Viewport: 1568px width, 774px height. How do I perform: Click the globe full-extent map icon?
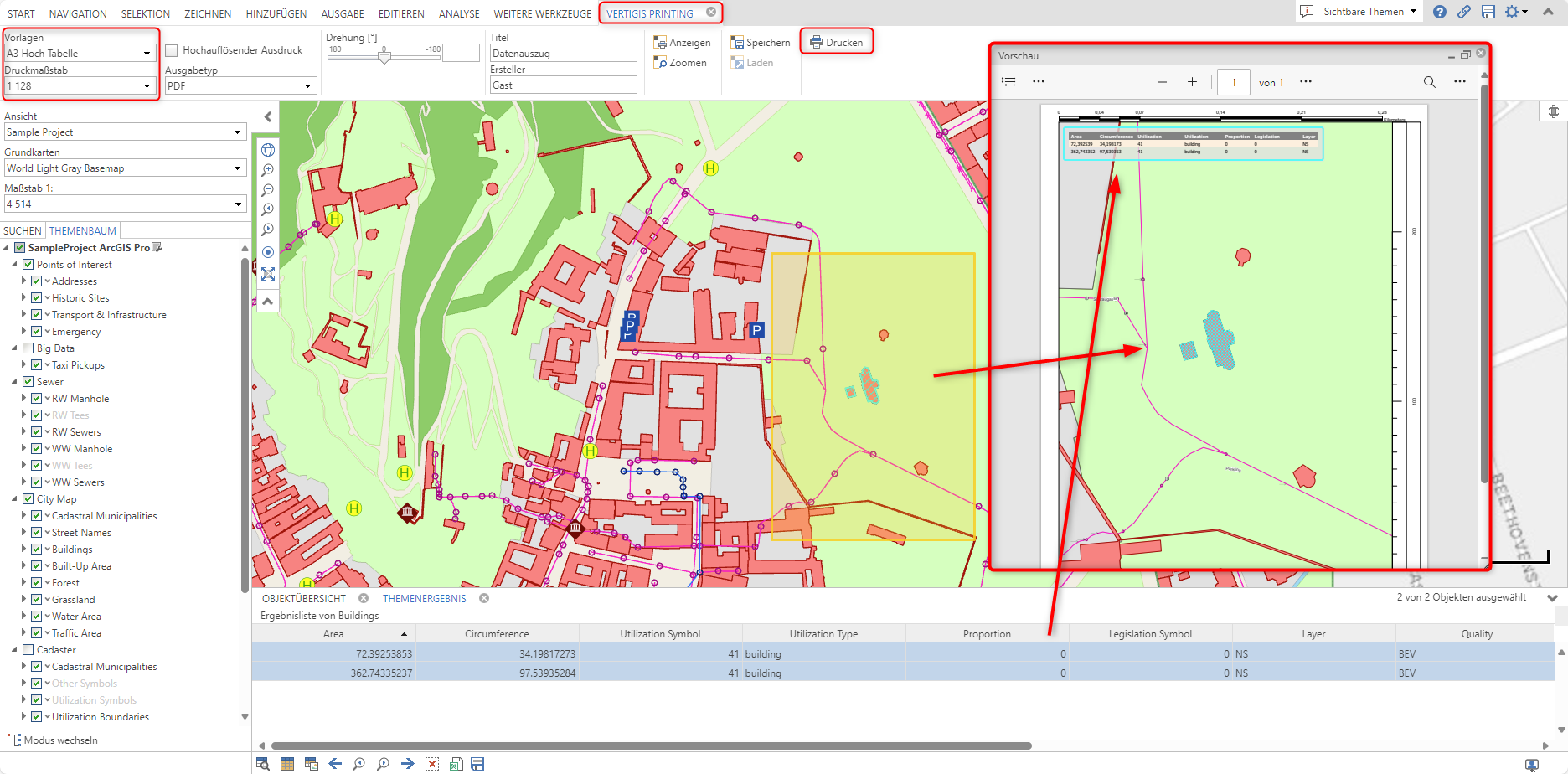click(x=268, y=150)
